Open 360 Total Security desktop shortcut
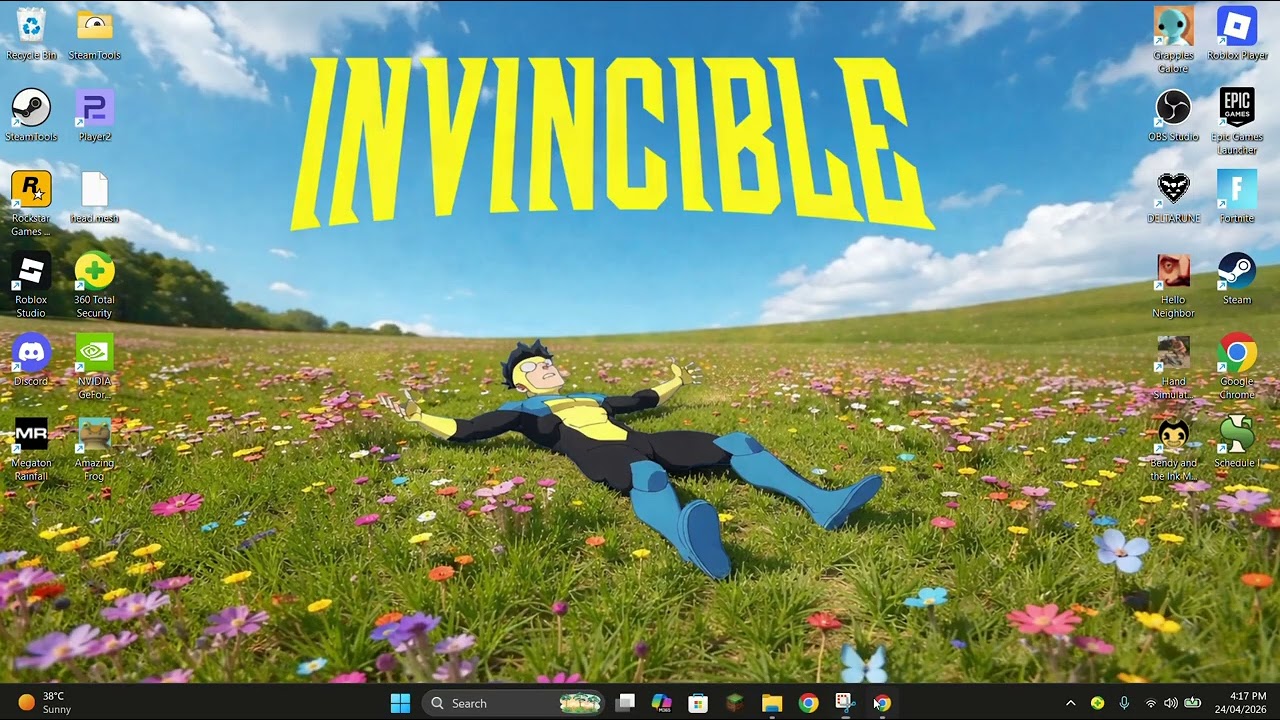Image resolution: width=1280 pixels, height=720 pixels. click(94, 286)
